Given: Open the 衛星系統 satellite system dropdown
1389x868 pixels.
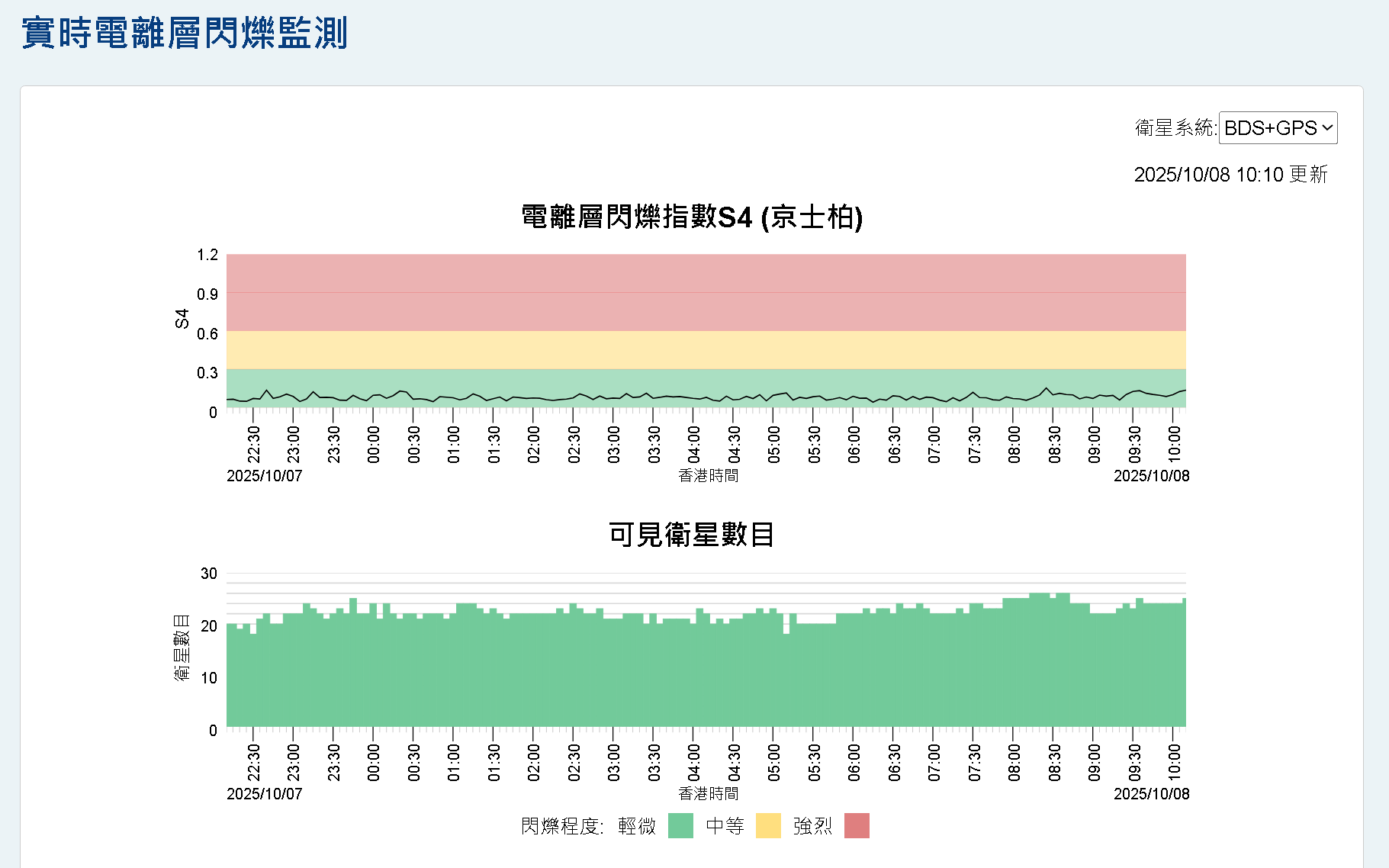Looking at the screenshot, I should tap(1278, 128).
